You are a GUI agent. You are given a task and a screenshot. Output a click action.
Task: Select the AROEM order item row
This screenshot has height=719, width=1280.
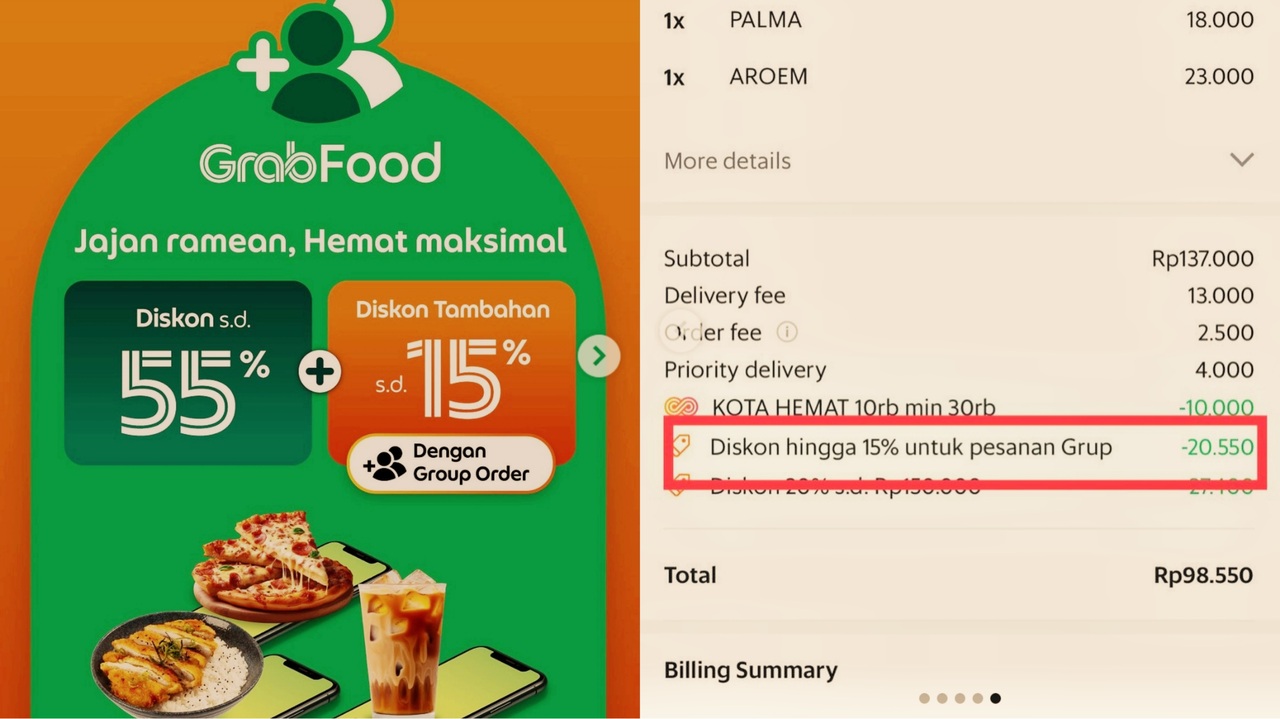coord(959,76)
